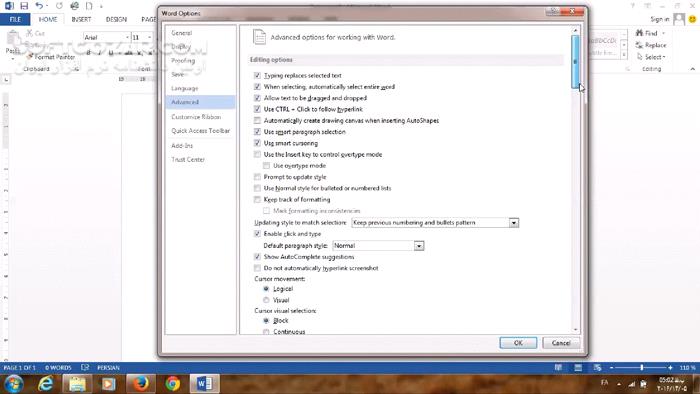The height and width of the screenshot is (394, 700).
Task: Toggle Allow text to be dragged and dropped
Action: (257, 98)
